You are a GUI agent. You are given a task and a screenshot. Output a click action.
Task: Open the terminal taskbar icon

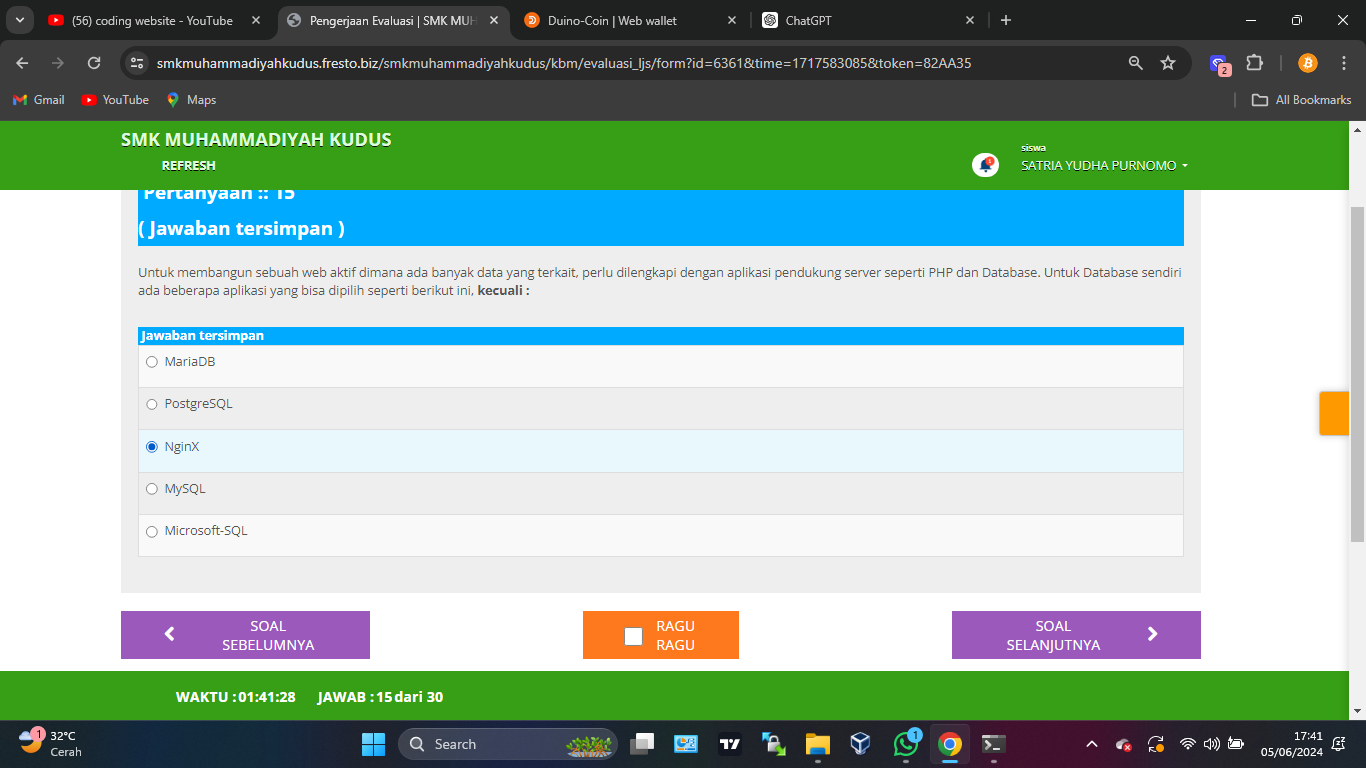tap(993, 744)
